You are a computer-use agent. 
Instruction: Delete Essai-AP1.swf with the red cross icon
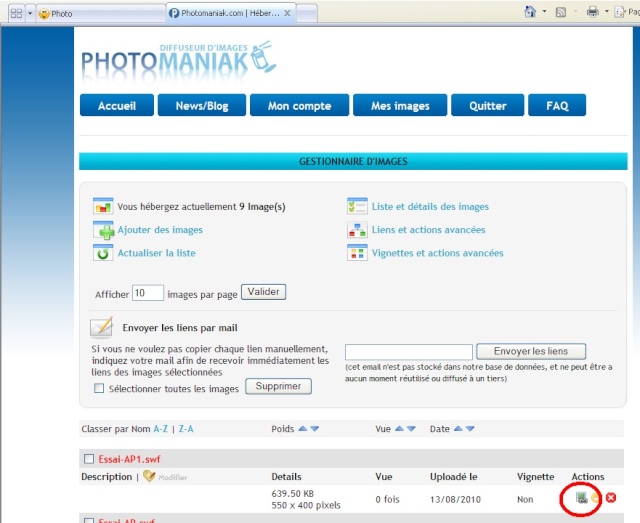click(x=611, y=498)
